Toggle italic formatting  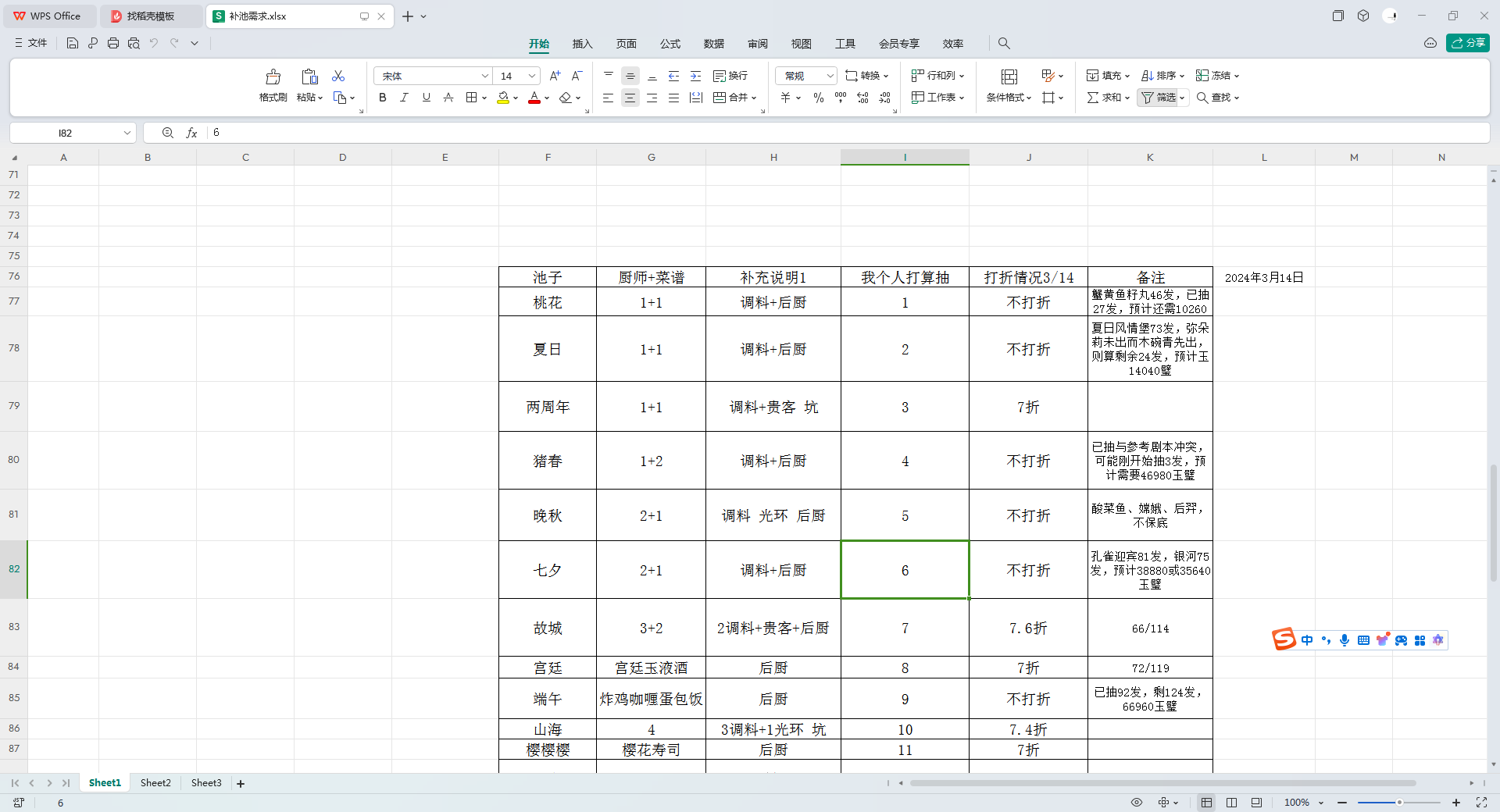[404, 98]
